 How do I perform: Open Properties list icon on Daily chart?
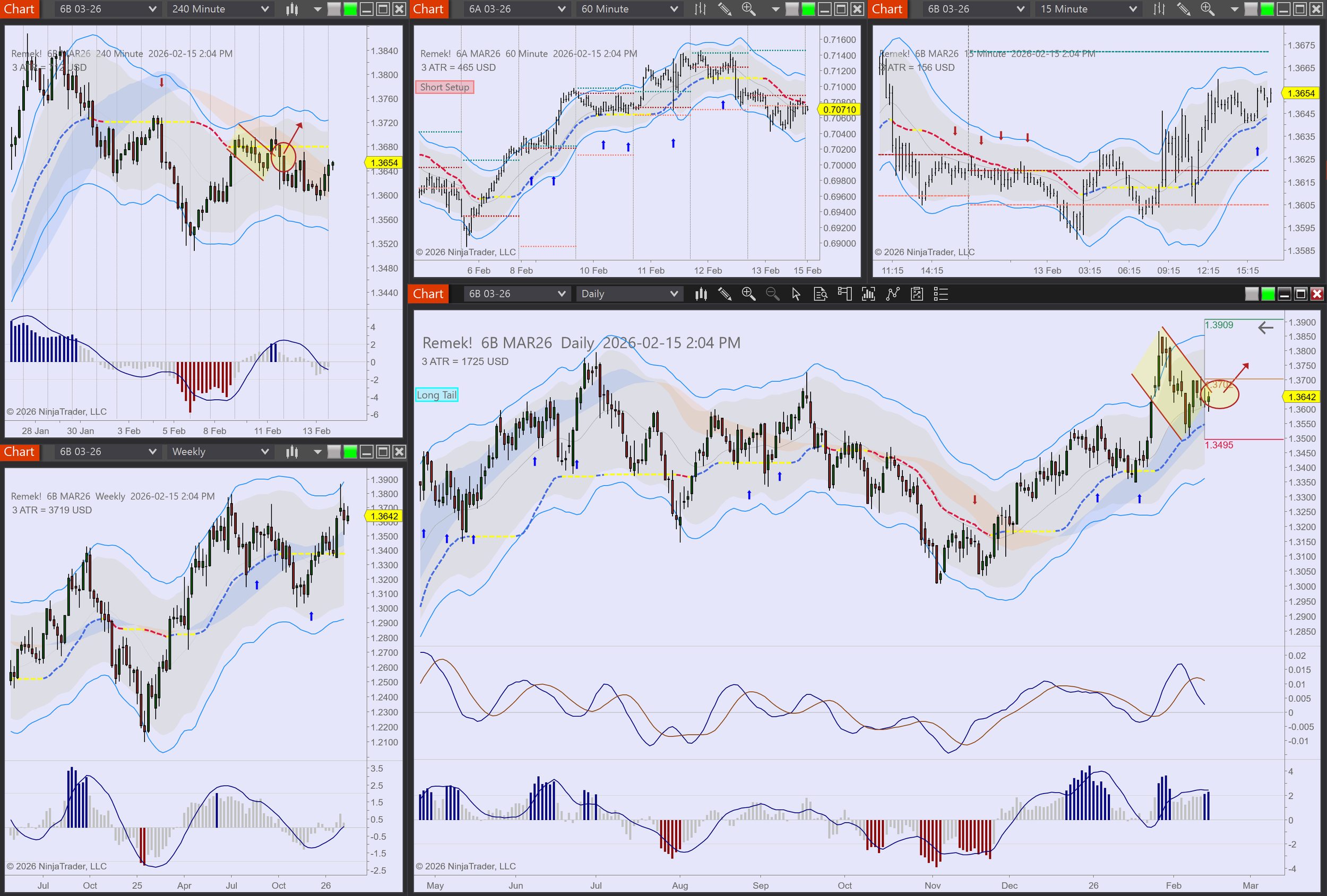pos(940,294)
